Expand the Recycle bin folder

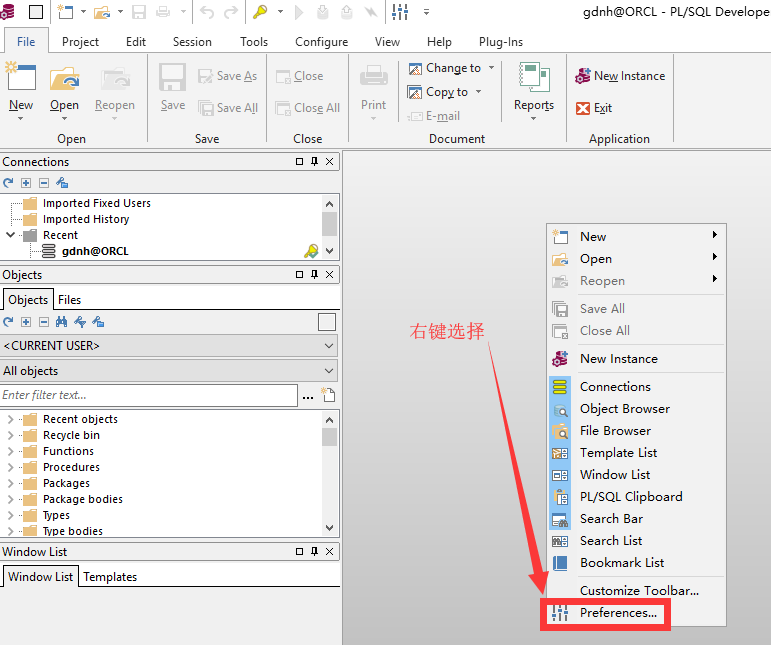coord(10,435)
